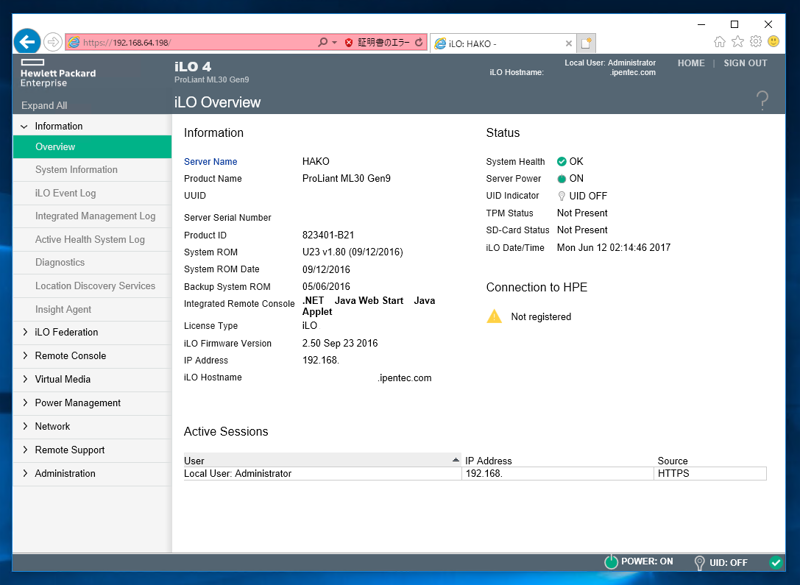Click iLO Date/Time value

tap(613, 247)
